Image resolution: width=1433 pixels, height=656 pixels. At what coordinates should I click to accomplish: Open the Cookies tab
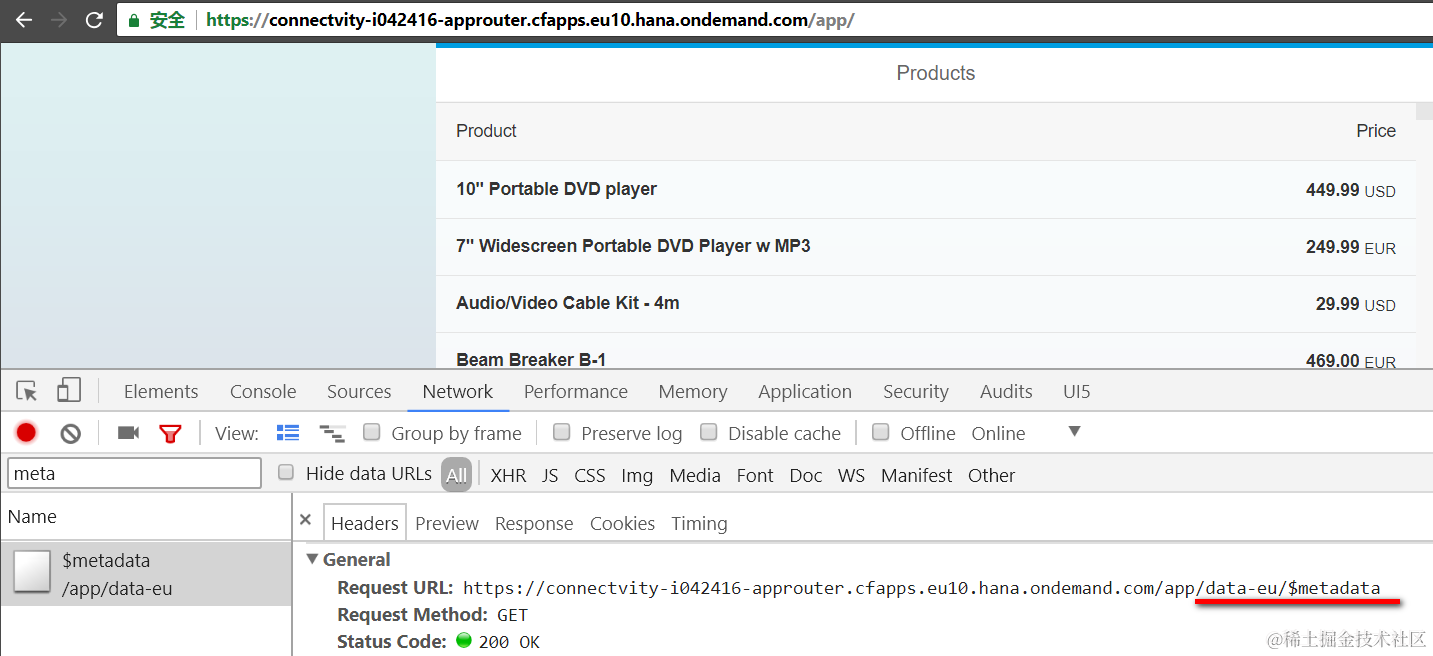622,523
